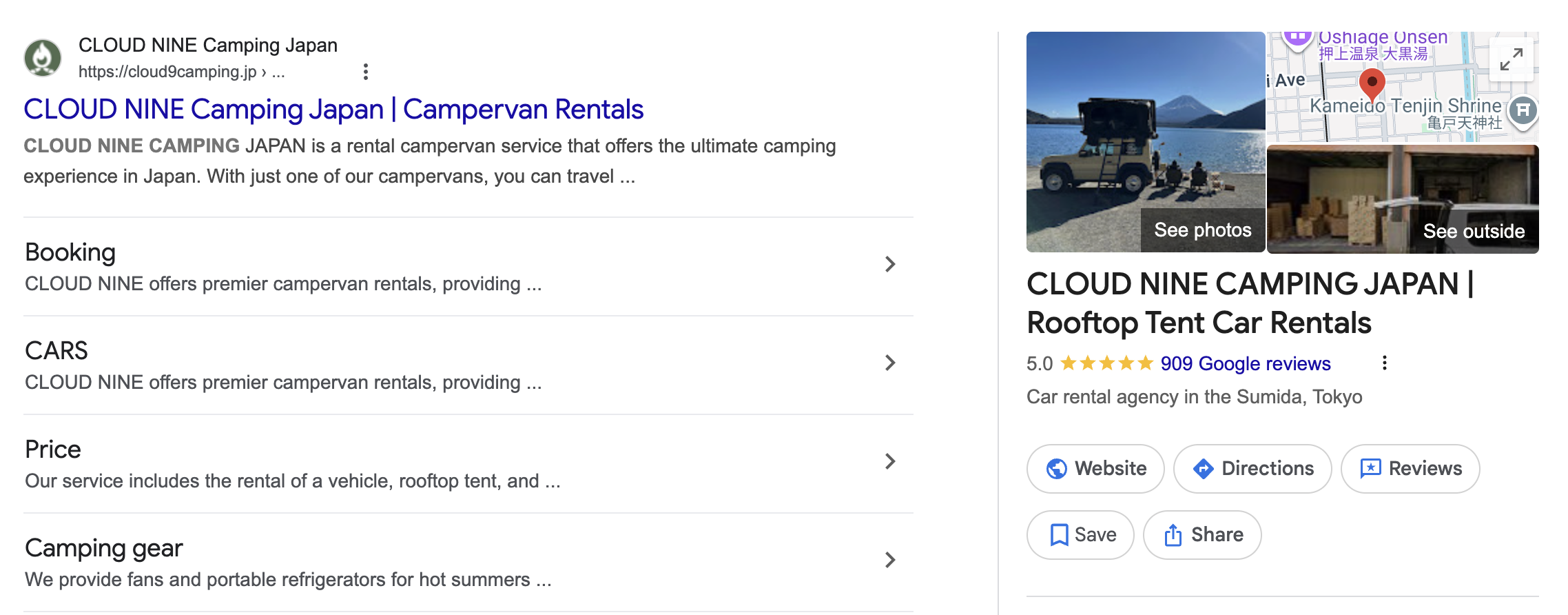Expand the Price sitelink chevron
The width and height of the screenshot is (1568, 615).
pyautogui.click(x=889, y=462)
